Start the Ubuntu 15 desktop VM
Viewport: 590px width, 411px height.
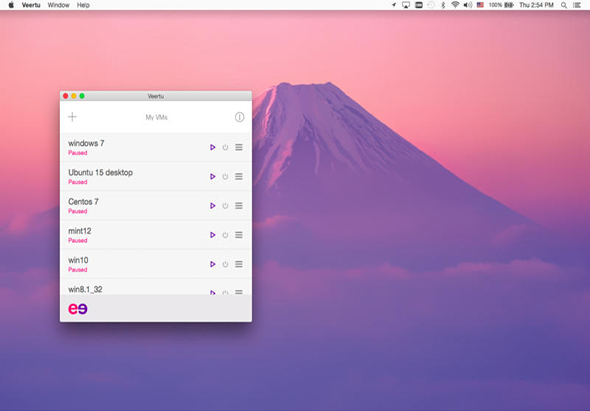213,176
